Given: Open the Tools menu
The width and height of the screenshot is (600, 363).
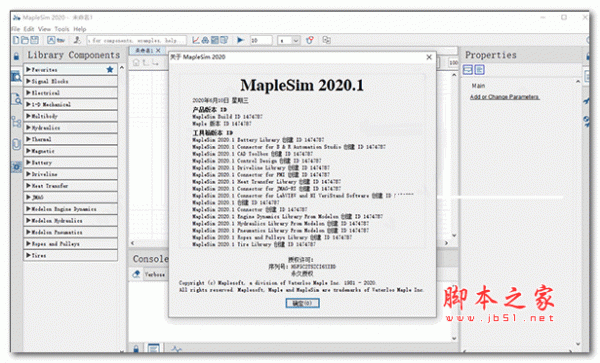Looking at the screenshot, I should click(x=62, y=29).
